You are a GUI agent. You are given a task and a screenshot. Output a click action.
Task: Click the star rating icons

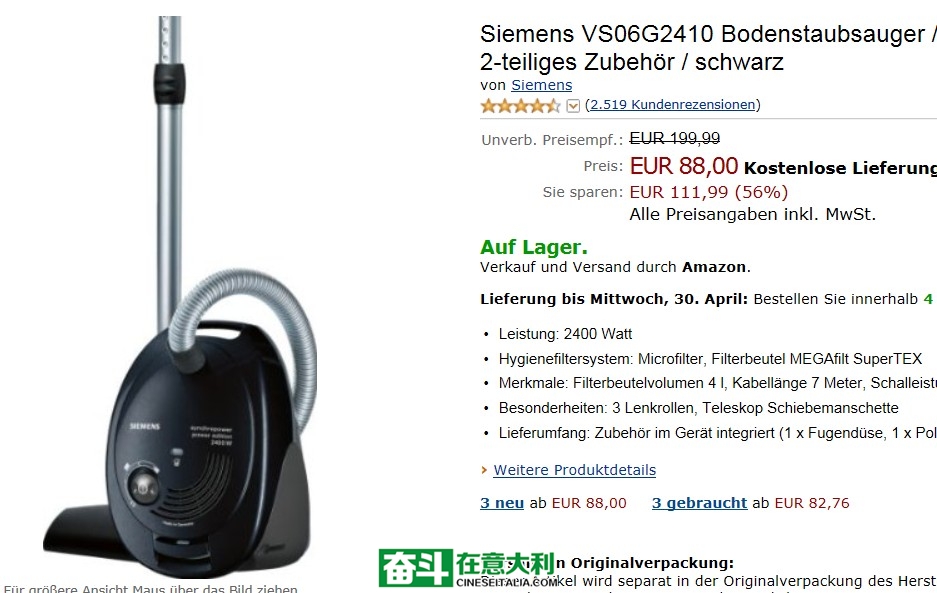coord(520,106)
